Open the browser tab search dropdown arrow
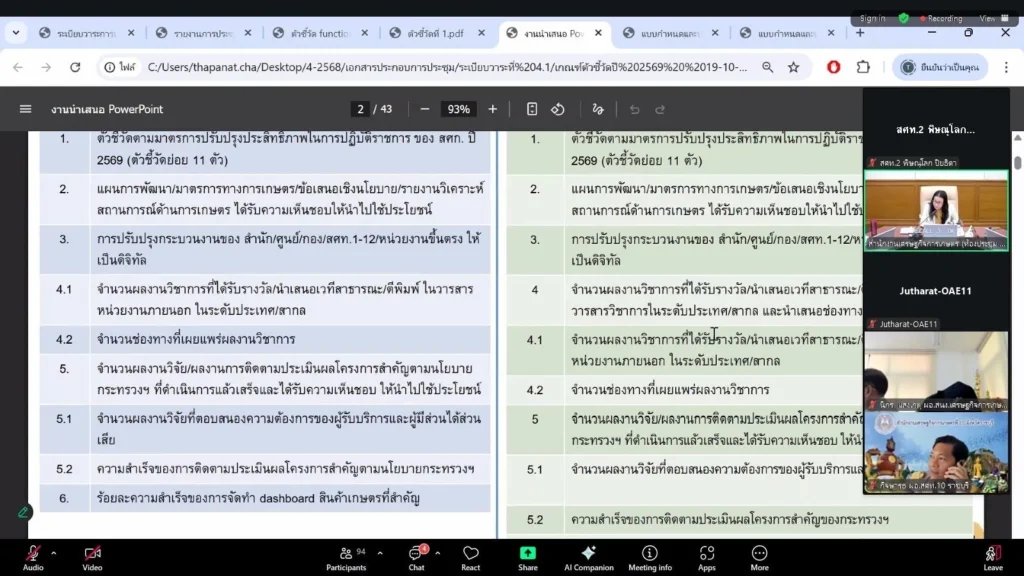The height and width of the screenshot is (576, 1024). tap(16, 33)
